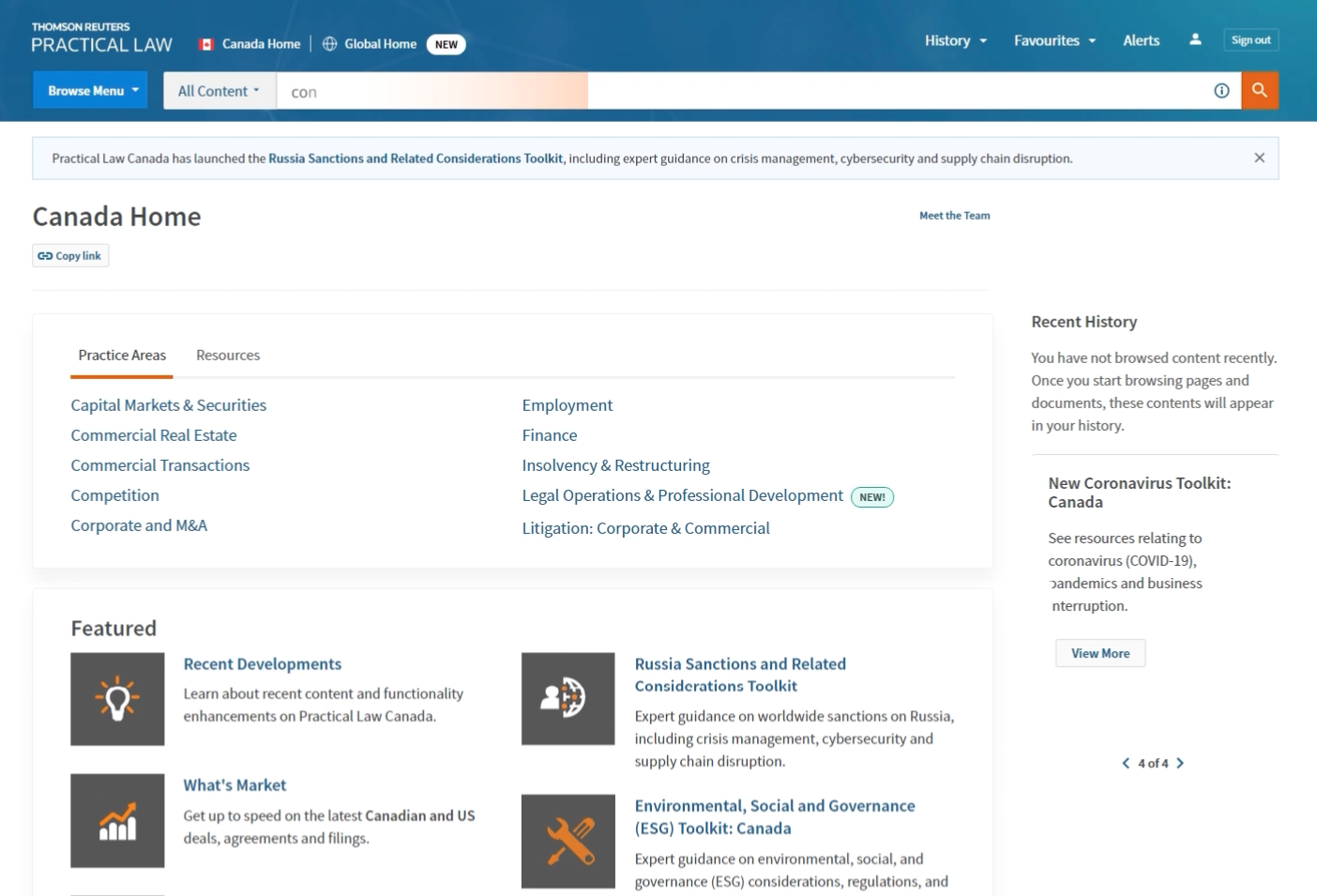This screenshot has height=896, width=1317.
Task: Open the Finance practice area
Action: pyautogui.click(x=550, y=435)
